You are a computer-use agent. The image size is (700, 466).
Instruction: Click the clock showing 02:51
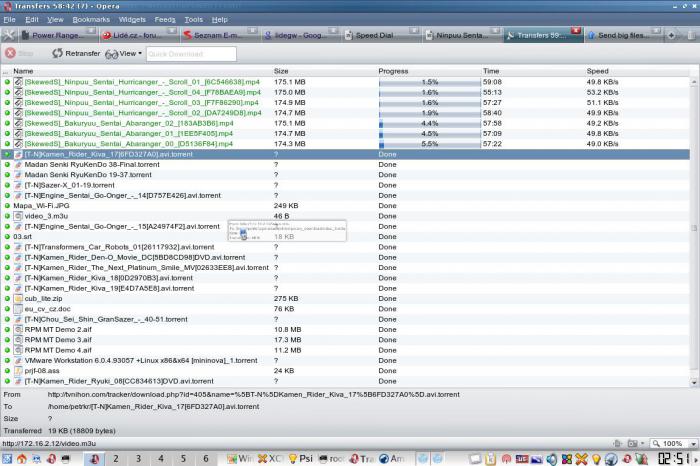point(674,458)
